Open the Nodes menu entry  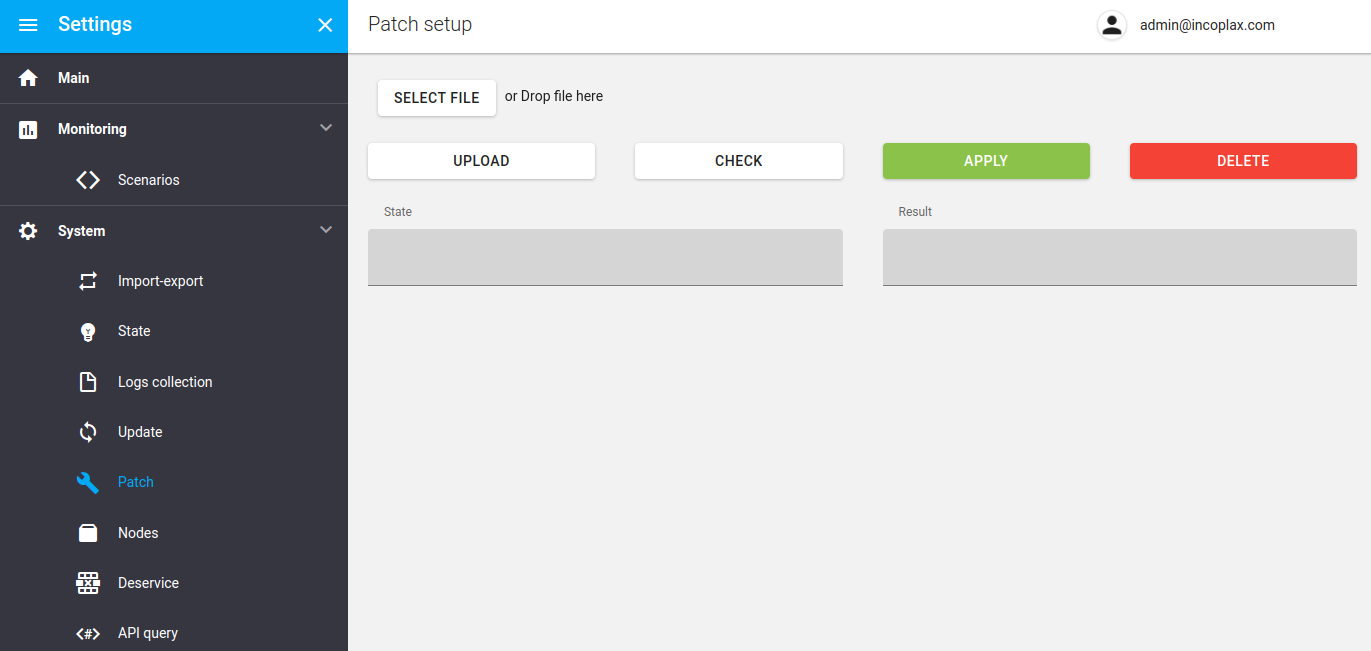click(174, 533)
